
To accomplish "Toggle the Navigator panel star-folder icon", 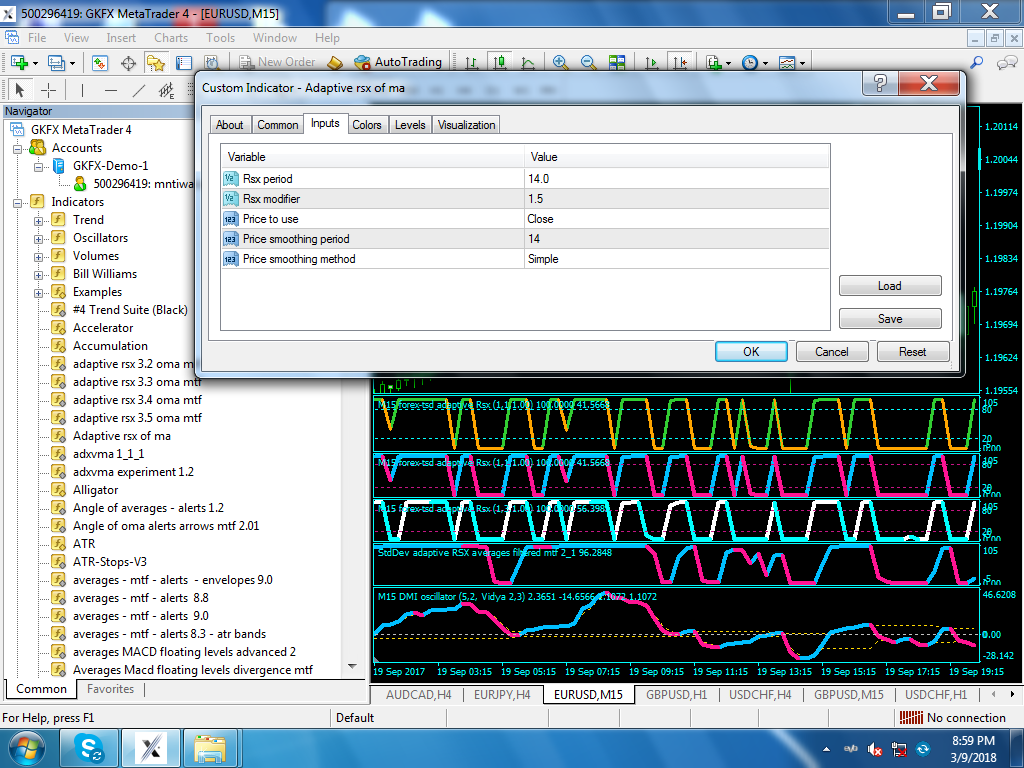I will 156,63.
